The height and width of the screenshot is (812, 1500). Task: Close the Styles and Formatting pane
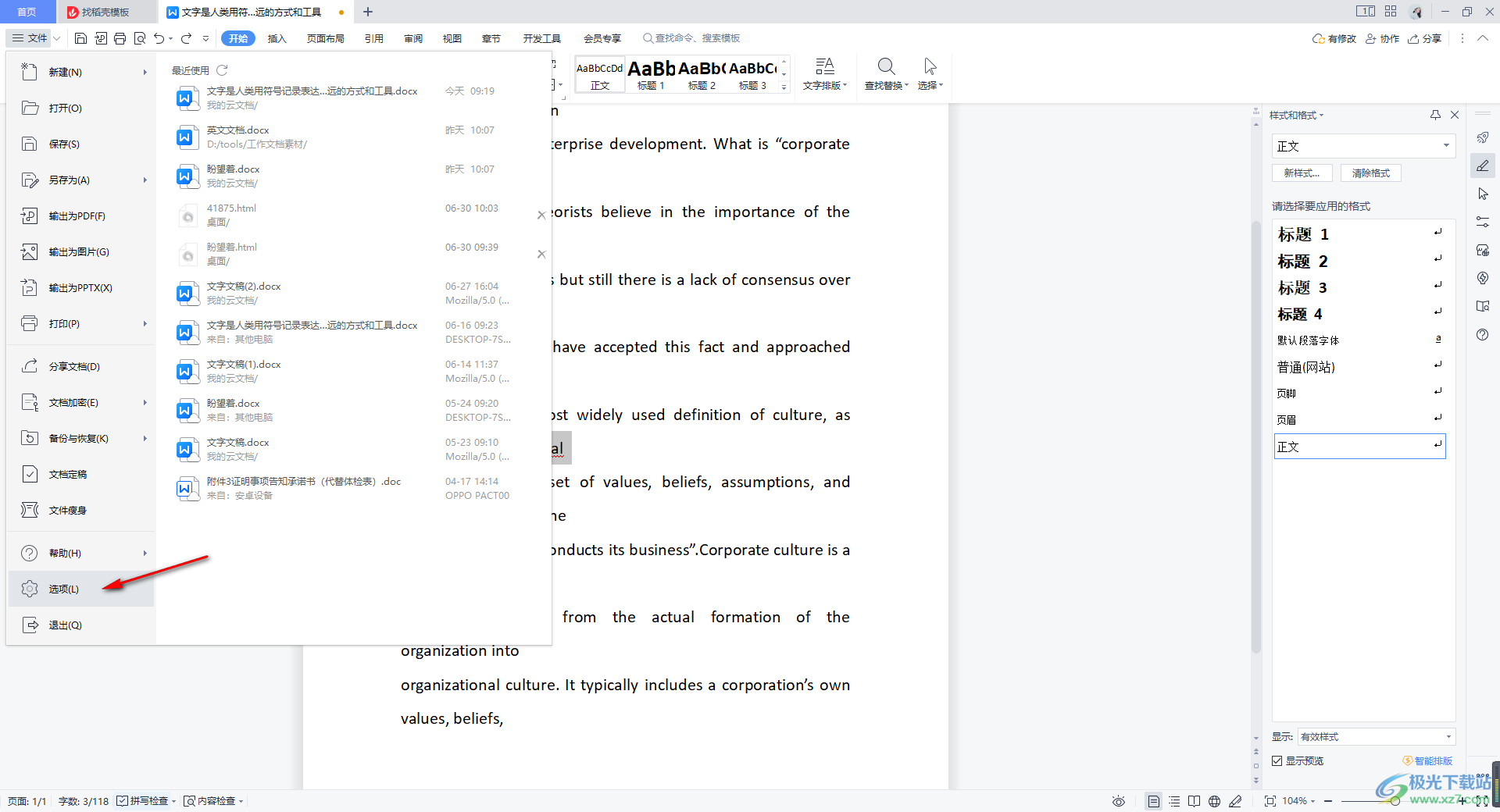point(1455,115)
